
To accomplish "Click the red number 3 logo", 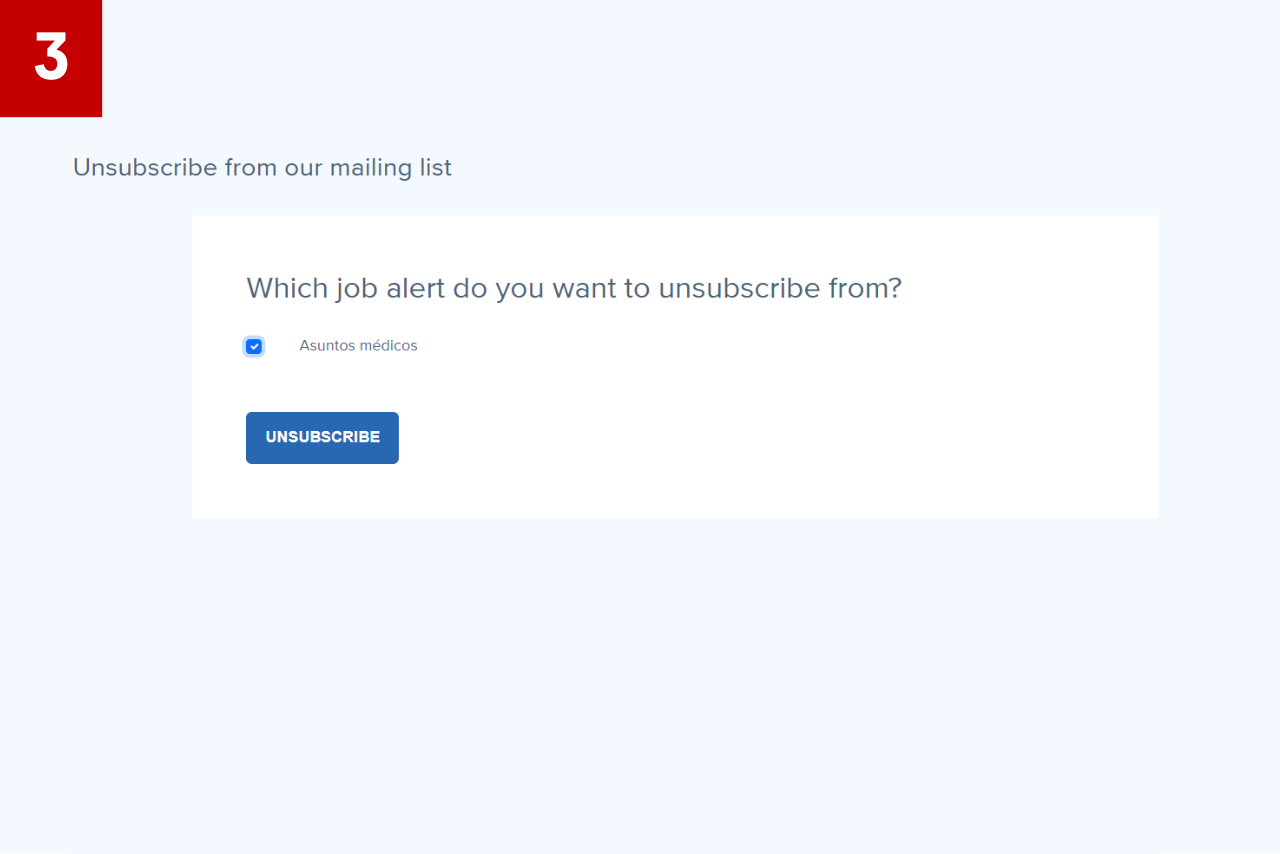I will tap(51, 58).
